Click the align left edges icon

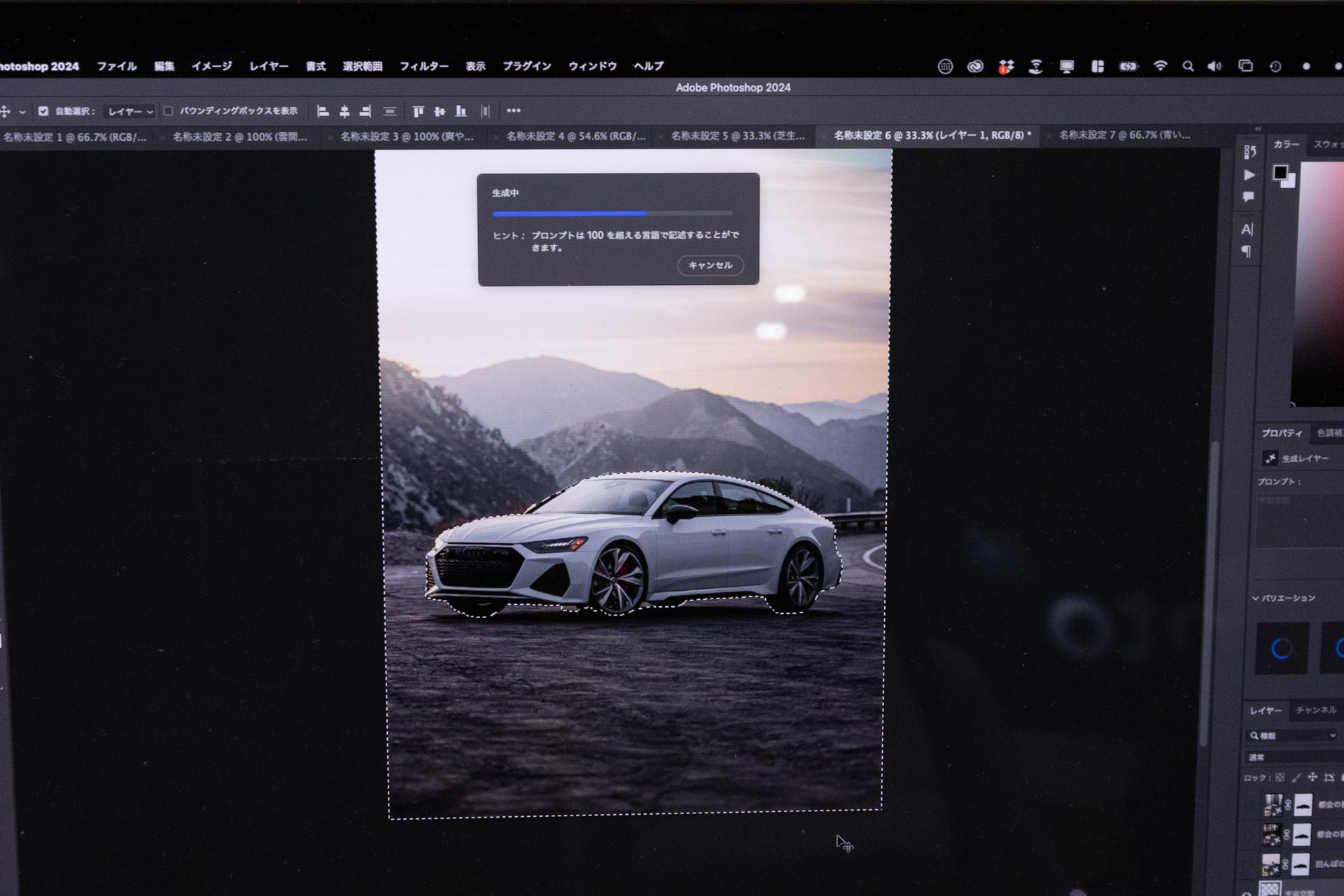[323, 111]
